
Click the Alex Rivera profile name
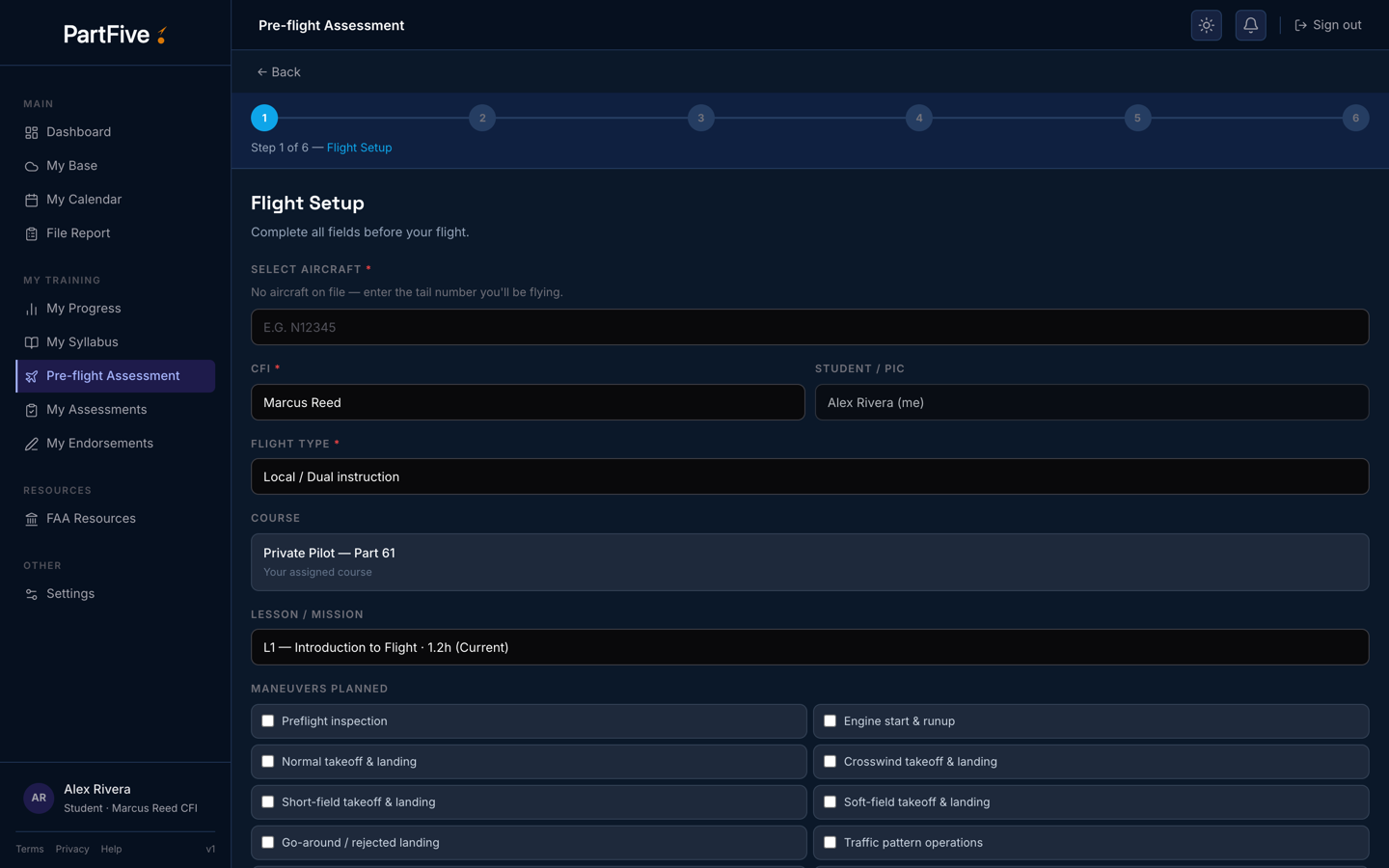pyautogui.click(x=97, y=789)
